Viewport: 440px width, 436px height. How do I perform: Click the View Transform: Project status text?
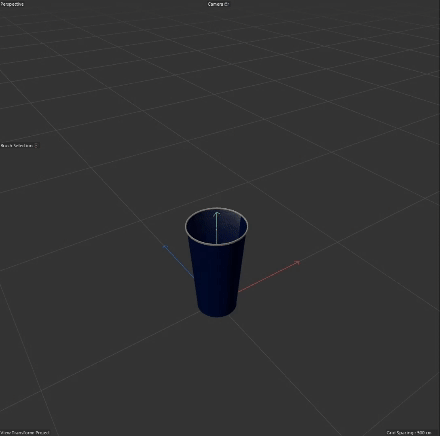click(25, 433)
